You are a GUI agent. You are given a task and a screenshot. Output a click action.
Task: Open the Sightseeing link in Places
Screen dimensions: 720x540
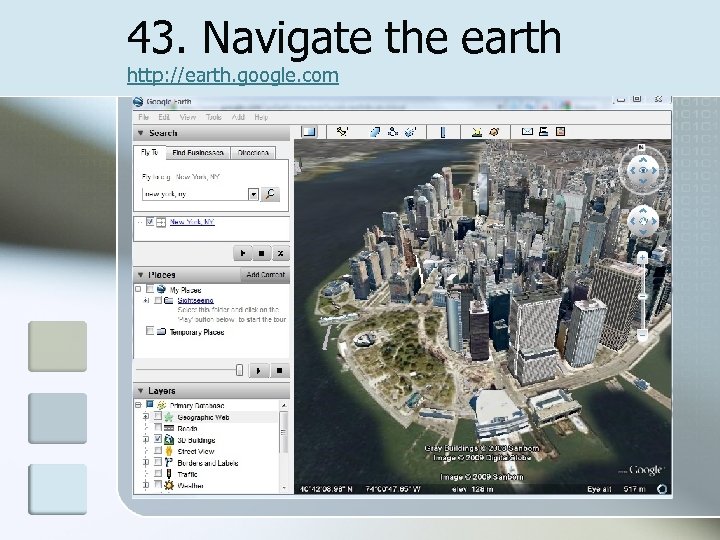point(195,300)
